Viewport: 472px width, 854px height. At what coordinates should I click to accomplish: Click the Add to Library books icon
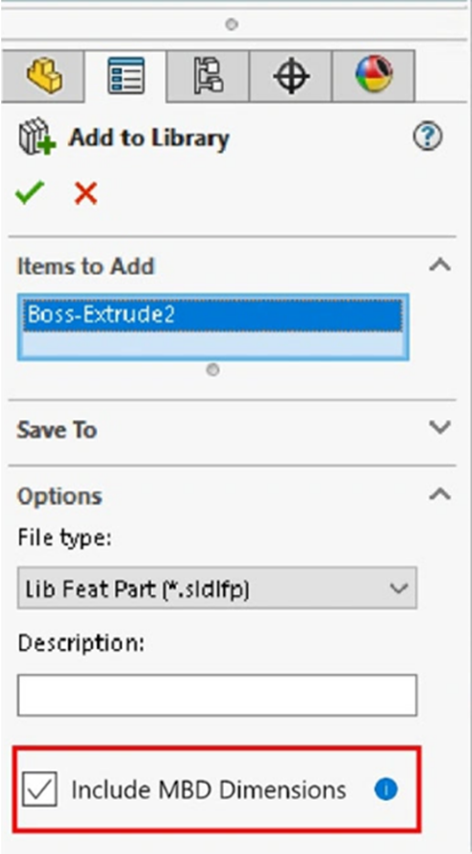coord(37,138)
